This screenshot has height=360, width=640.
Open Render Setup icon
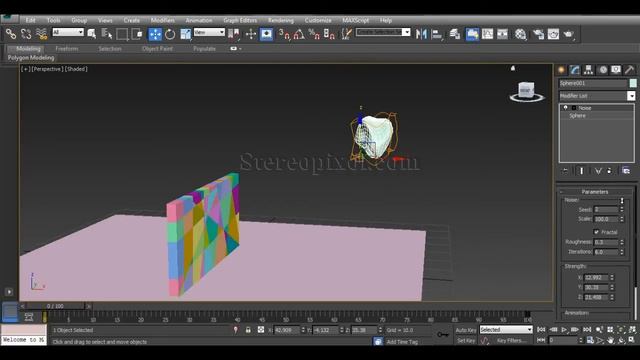click(x=538, y=34)
